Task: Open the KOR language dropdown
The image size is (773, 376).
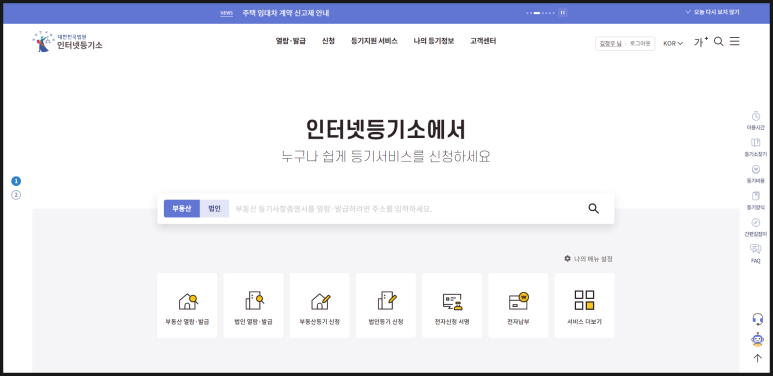Action: [x=673, y=43]
